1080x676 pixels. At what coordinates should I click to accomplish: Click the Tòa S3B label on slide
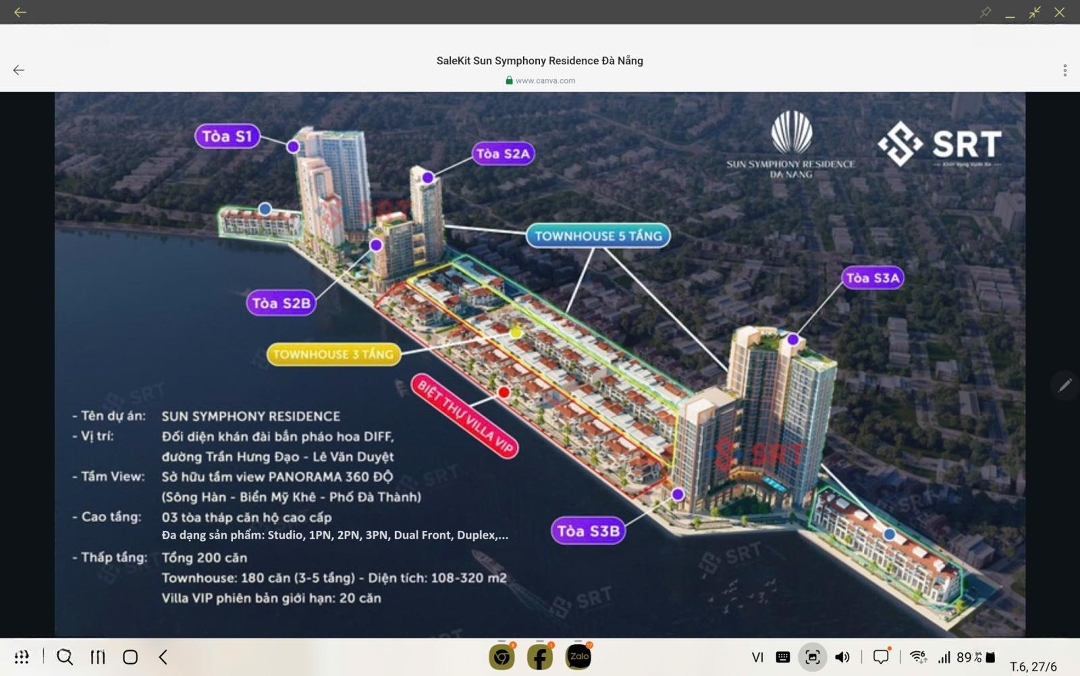point(589,531)
